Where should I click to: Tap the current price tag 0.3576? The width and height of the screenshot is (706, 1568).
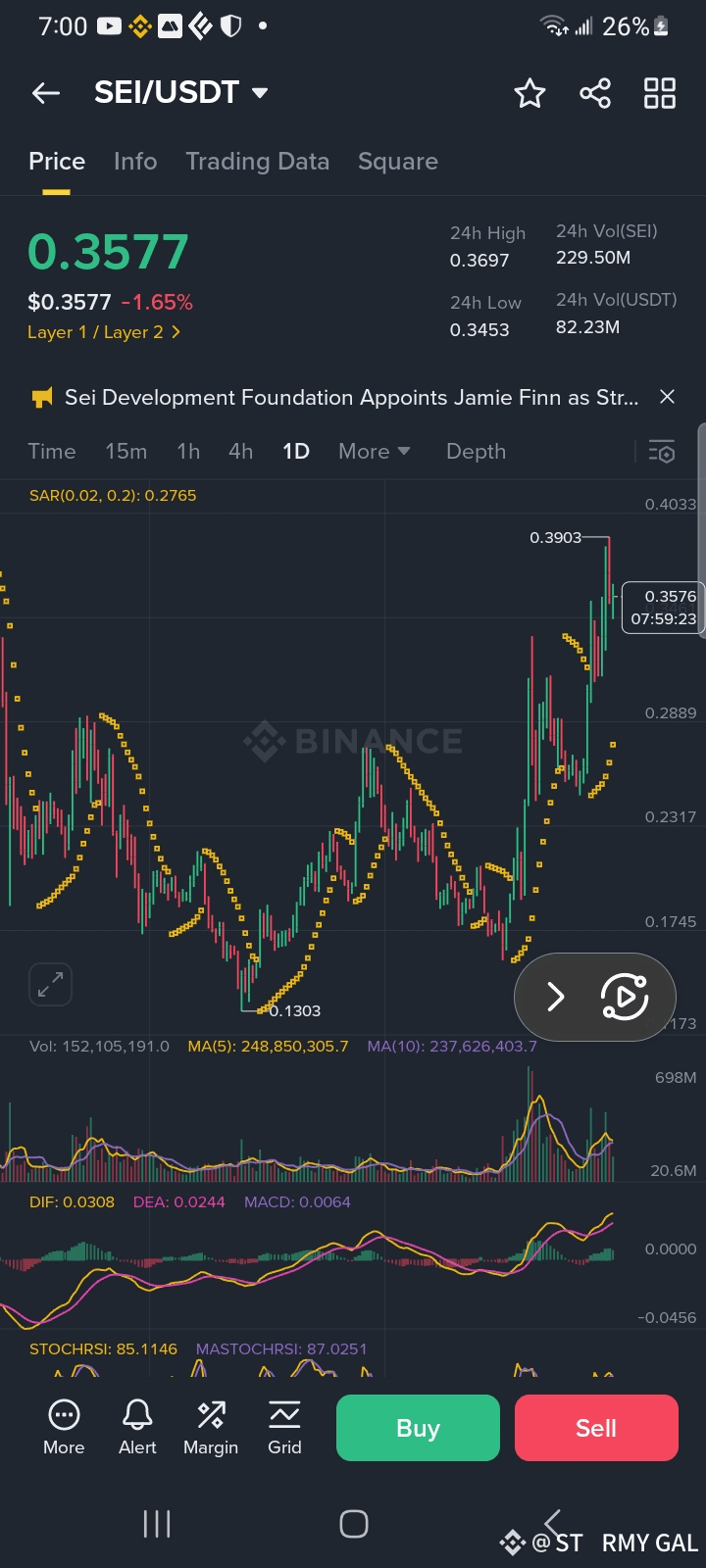664,608
